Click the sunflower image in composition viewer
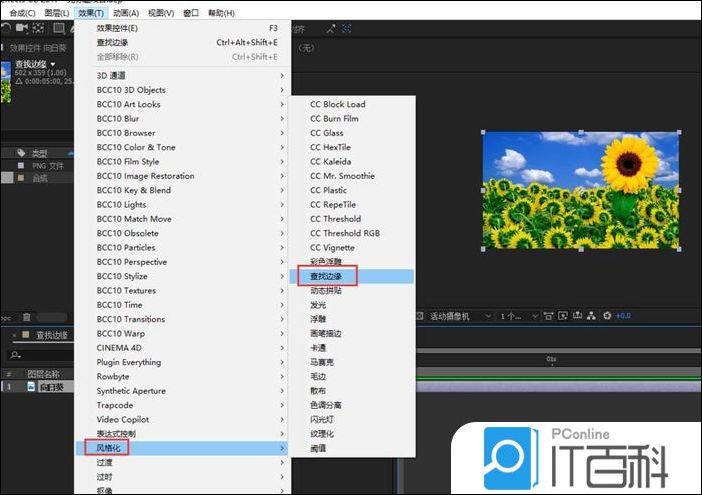 click(x=581, y=190)
